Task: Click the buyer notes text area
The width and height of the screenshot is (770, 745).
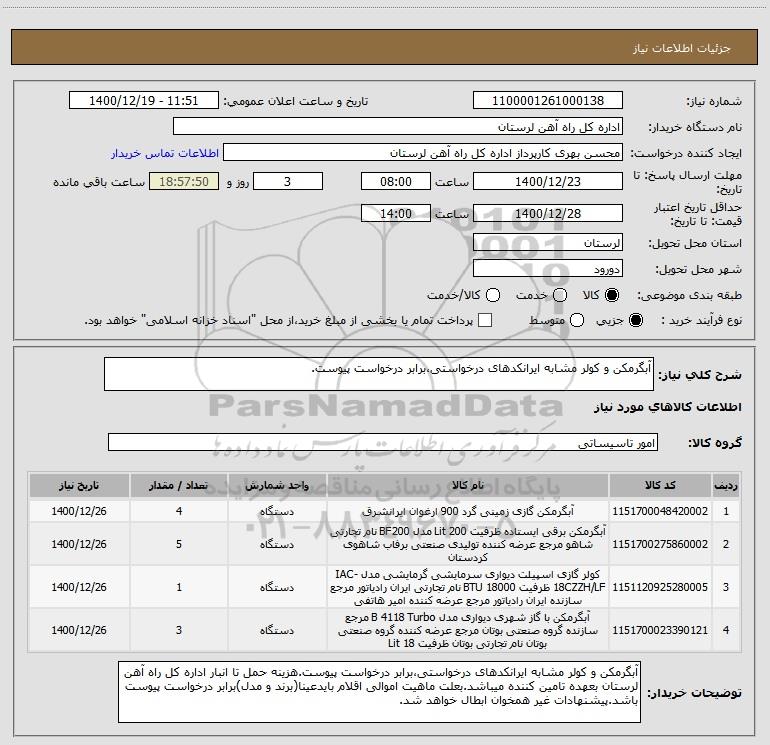Action: [380, 691]
